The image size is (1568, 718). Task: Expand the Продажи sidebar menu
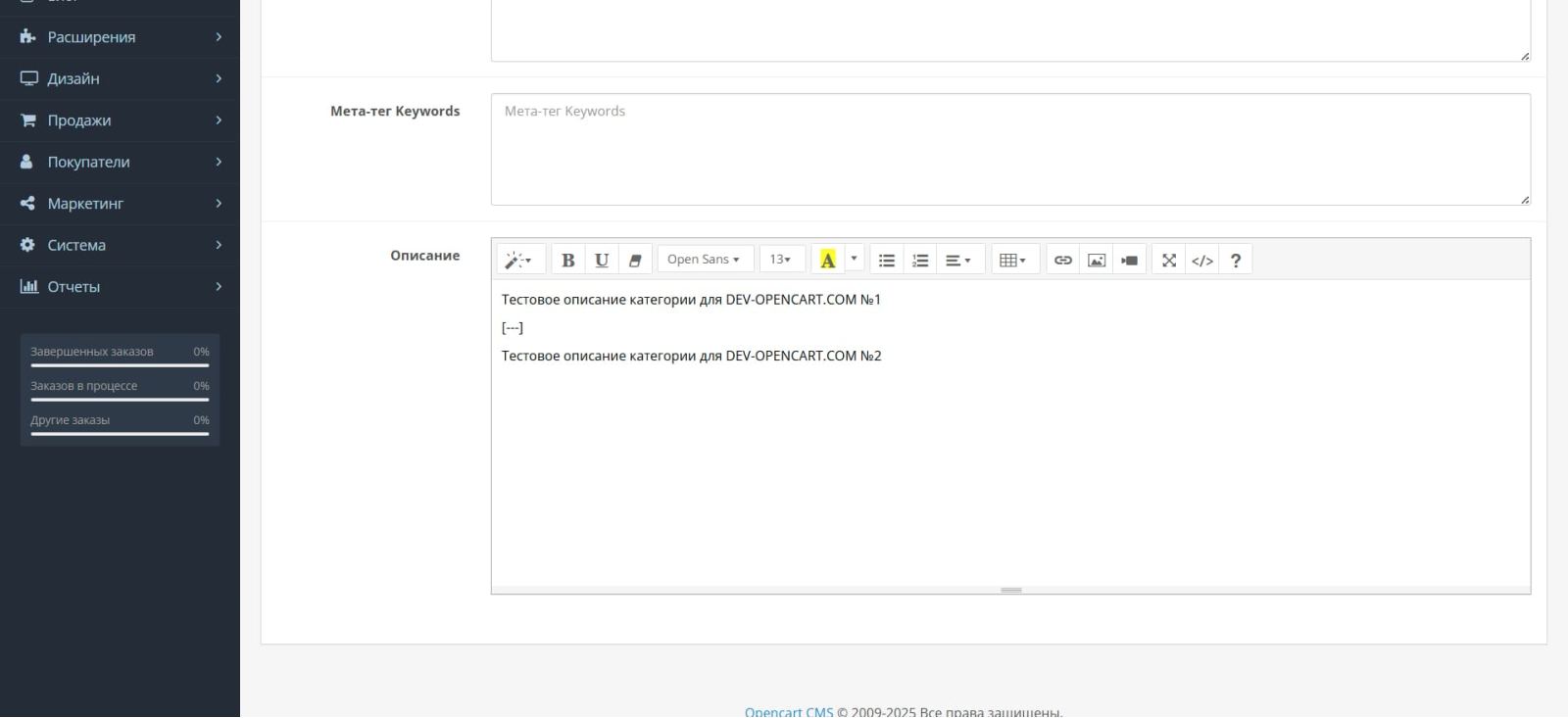[x=120, y=120]
